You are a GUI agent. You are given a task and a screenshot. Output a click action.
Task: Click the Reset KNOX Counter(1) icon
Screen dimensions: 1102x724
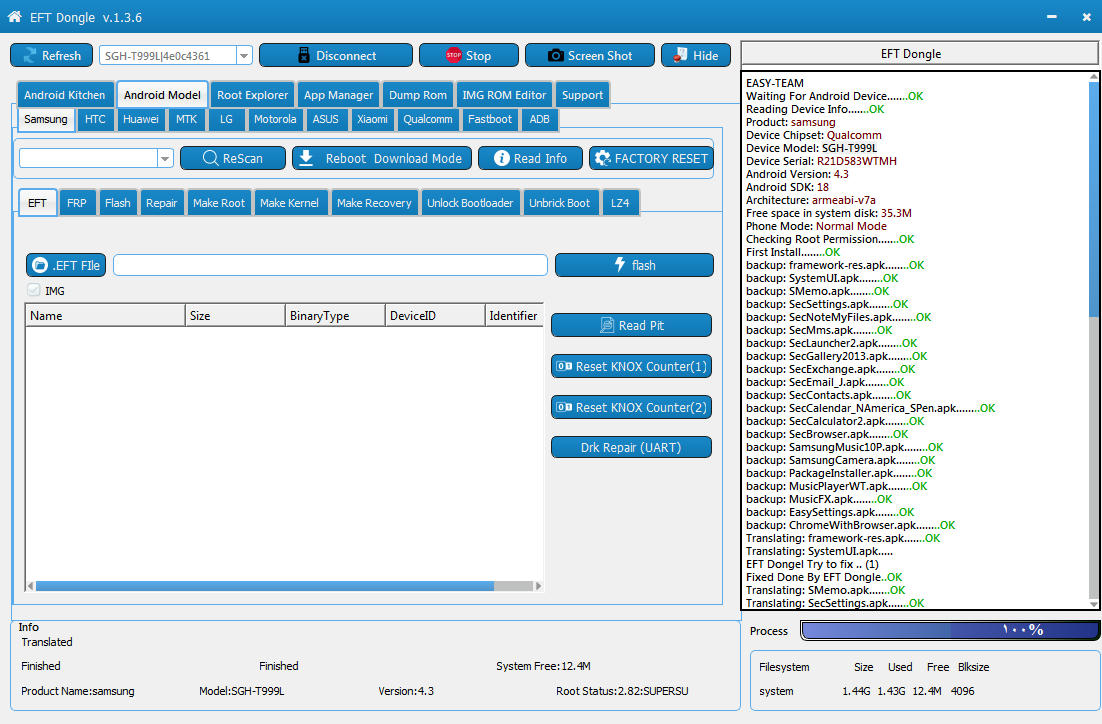[x=564, y=366]
